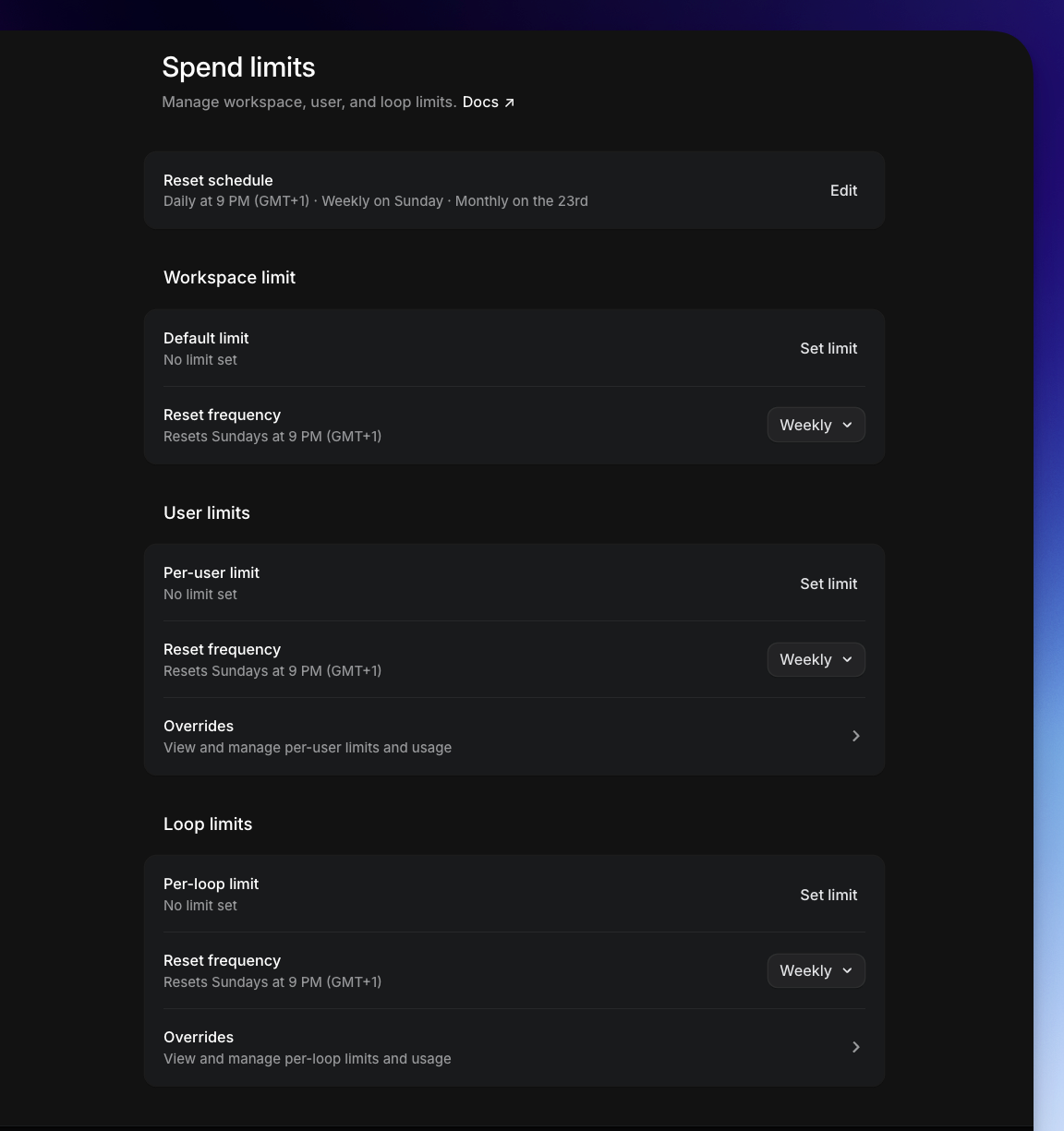Click the Docs external arrow icon

509,102
